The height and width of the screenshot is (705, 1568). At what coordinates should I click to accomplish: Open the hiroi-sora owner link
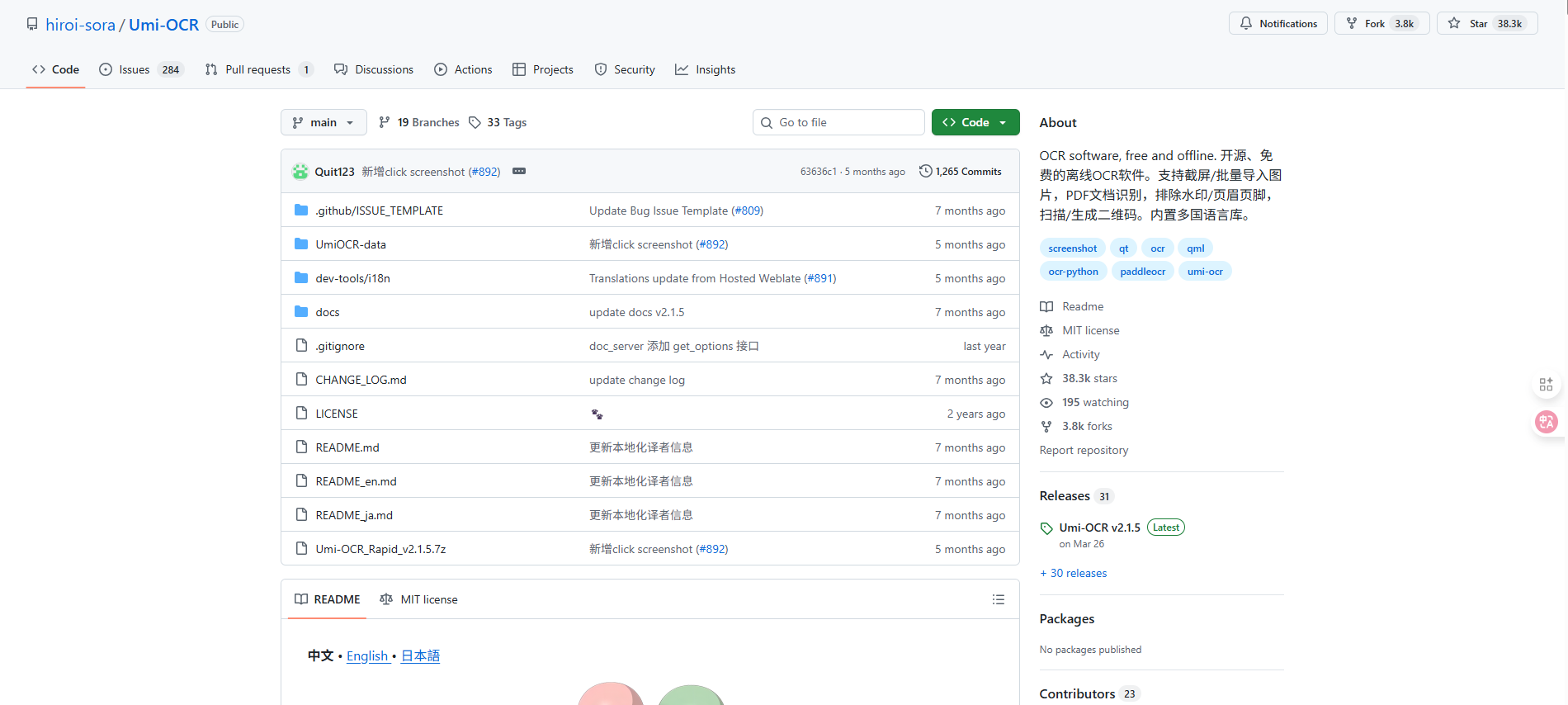(81, 25)
